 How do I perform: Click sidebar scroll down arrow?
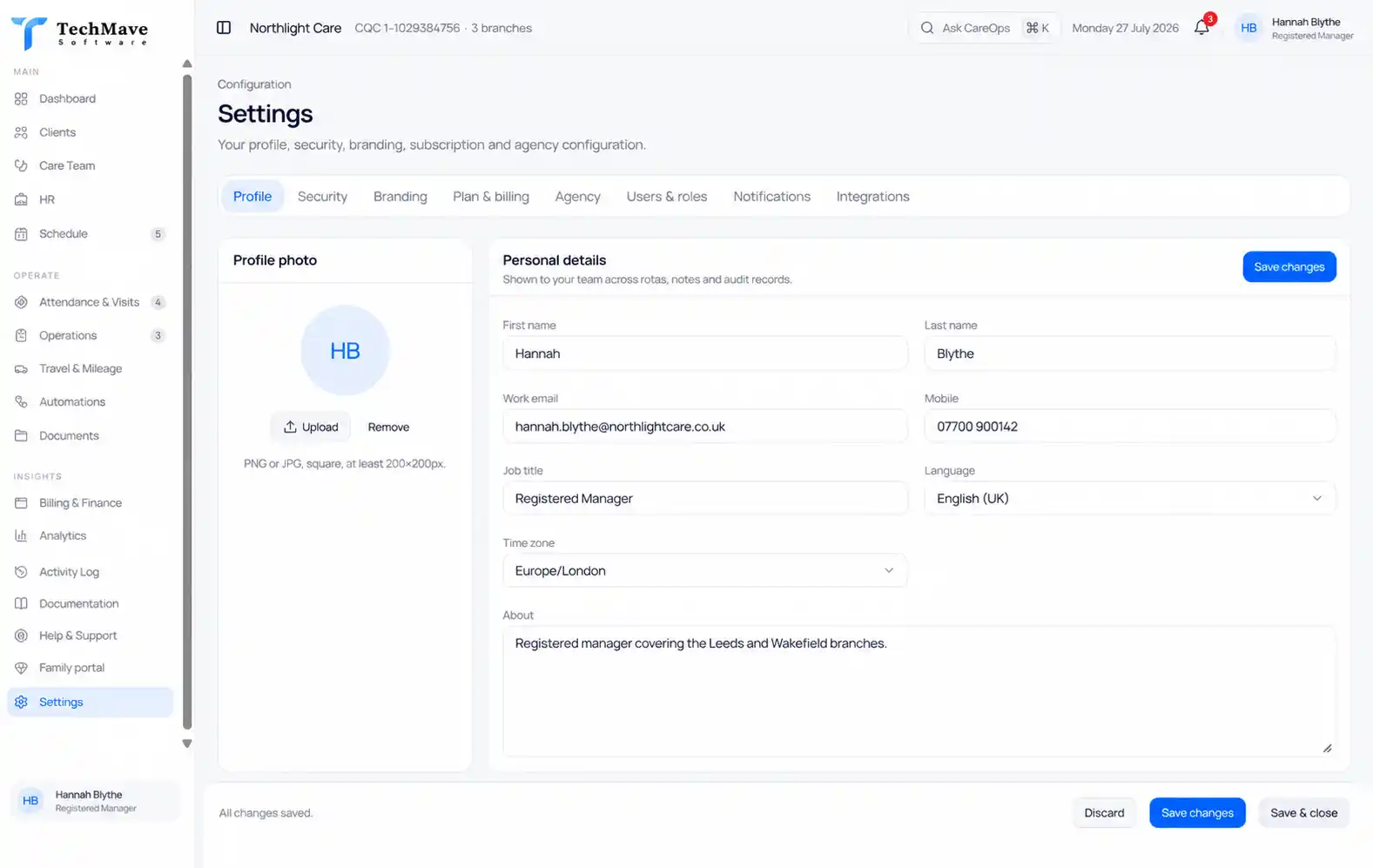point(186,744)
